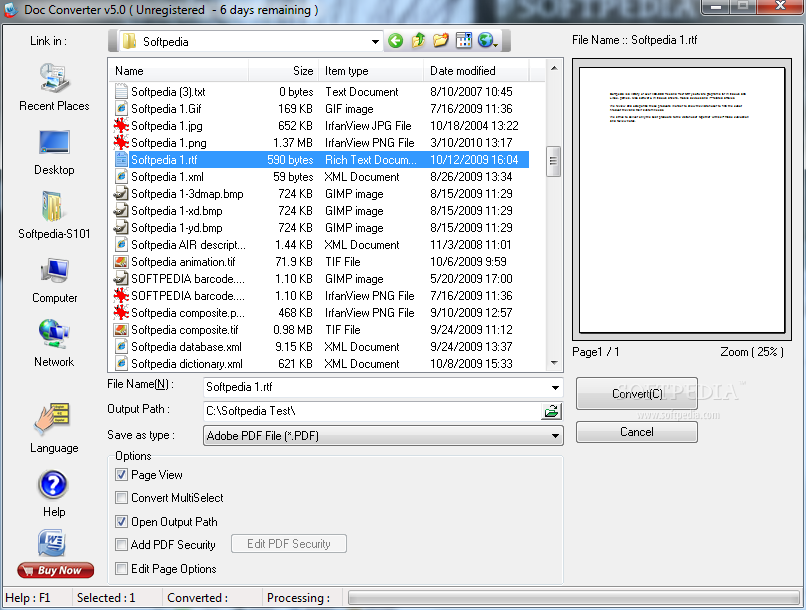The width and height of the screenshot is (806, 610).
Task: Click the Doc Converter title bar app icon
Action: [10, 10]
